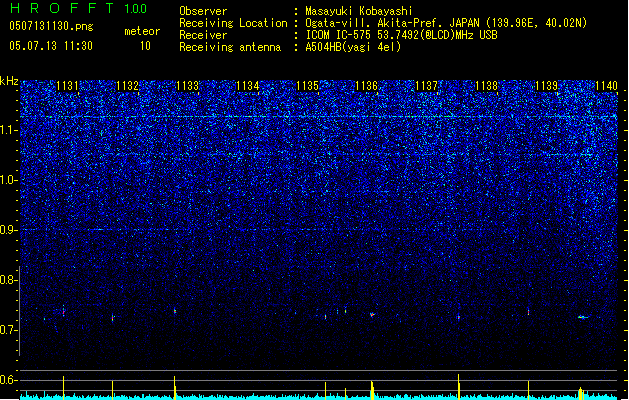Click the 1138 time axis marker
Viewport: 629px width, 400px height.
(x=486, y=86)
